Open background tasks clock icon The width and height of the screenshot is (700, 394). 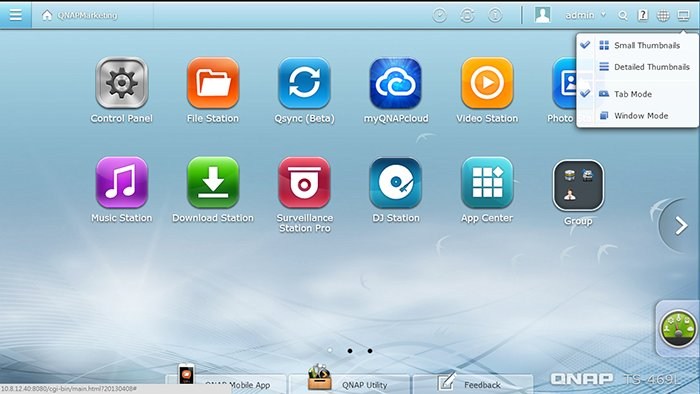(x=440, y=15)
